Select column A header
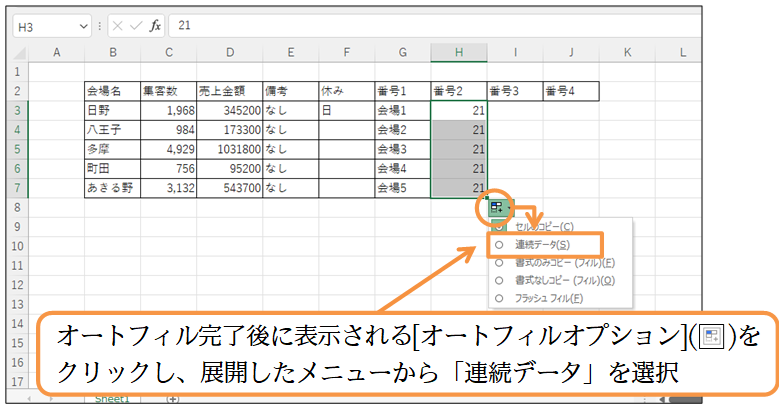This screenshot has width=779, height=406. [57, 53]
